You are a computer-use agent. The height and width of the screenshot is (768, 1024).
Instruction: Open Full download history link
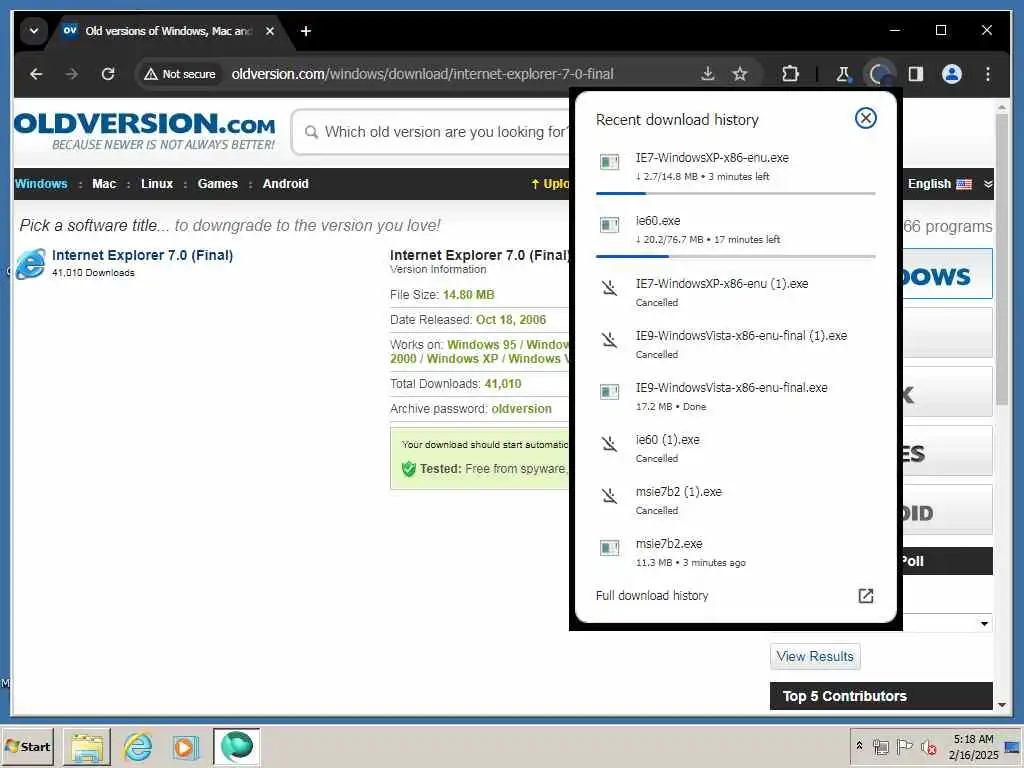coord(652,596)
